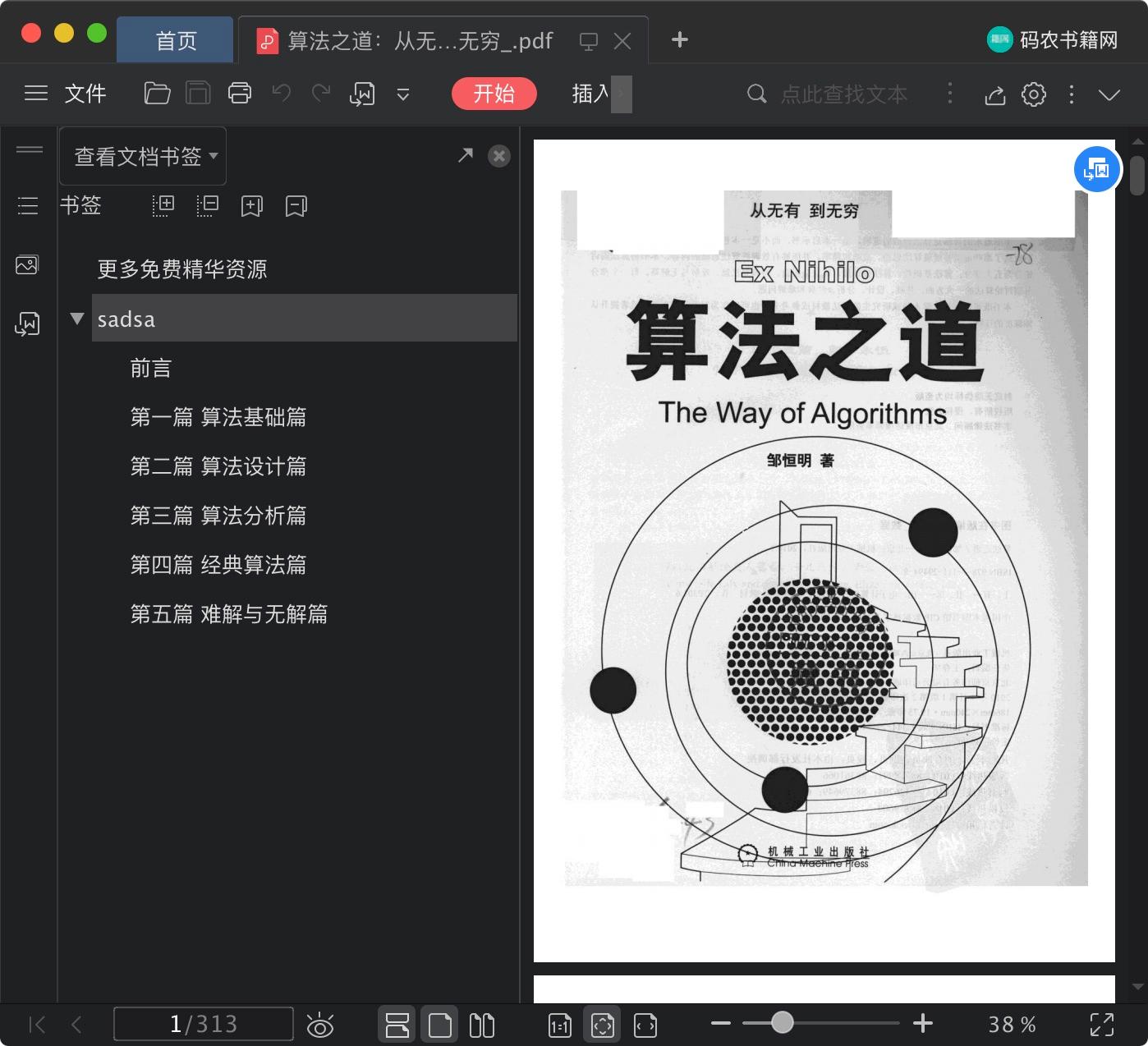
Task: Click the vertical scrollbar thumb
Action: pos(1137,176)
